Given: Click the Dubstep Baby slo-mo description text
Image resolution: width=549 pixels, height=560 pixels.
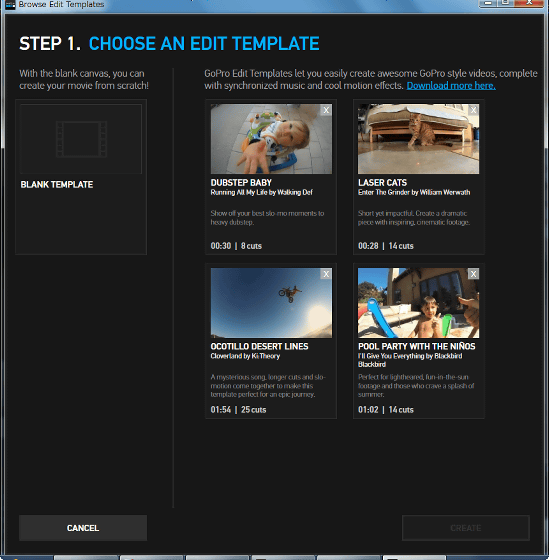Looking at the screenshot, I should point(267,218).
